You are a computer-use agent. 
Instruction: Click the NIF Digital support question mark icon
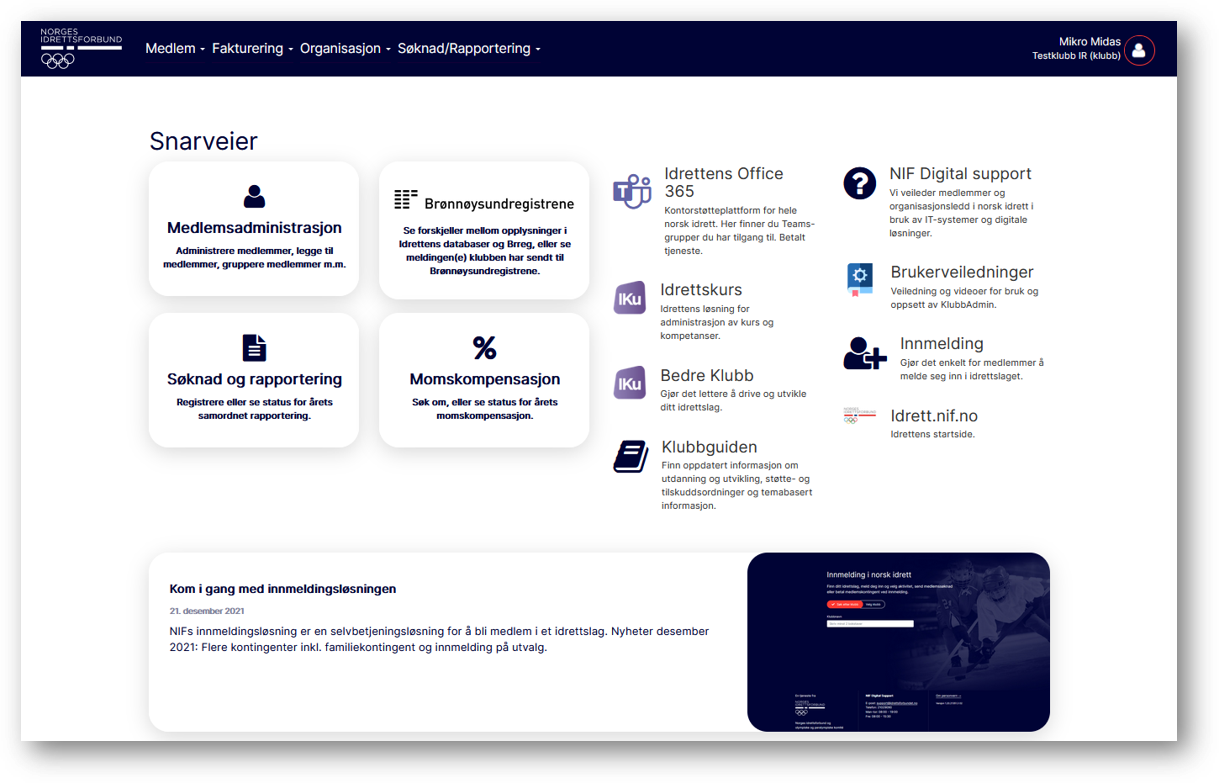[x=860, y=183]
